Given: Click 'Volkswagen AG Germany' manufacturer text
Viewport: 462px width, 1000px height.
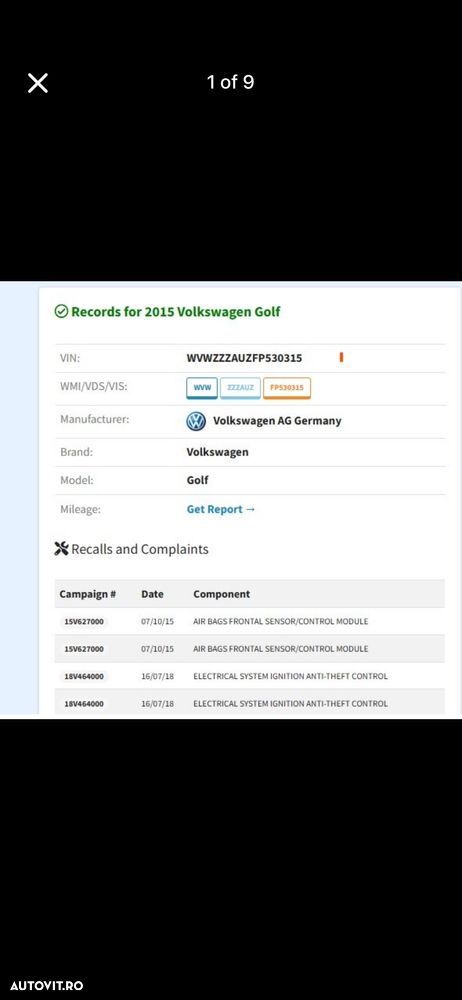Looking at the screenshot, I should pyautogui.click(x=277, y=421).
